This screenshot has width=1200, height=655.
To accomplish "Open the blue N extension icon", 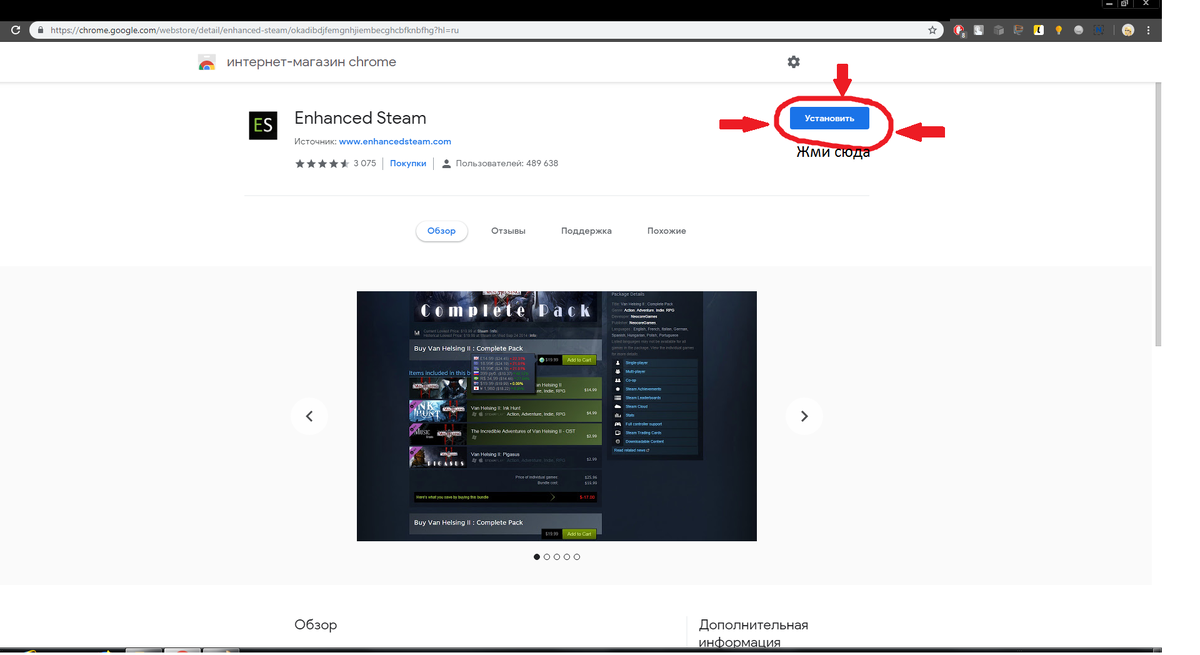I will coord(1099,31).
